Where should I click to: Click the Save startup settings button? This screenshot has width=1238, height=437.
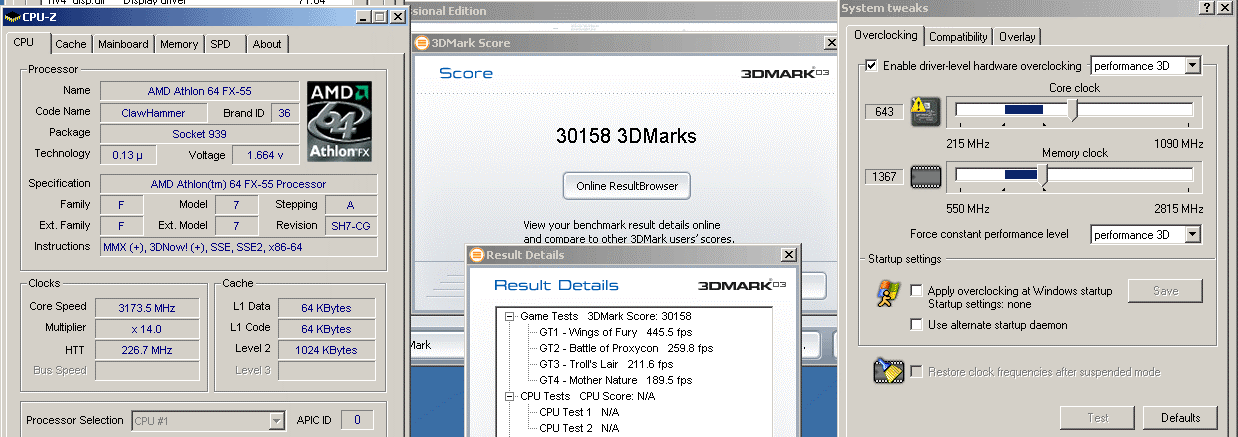coord(1165,291)
